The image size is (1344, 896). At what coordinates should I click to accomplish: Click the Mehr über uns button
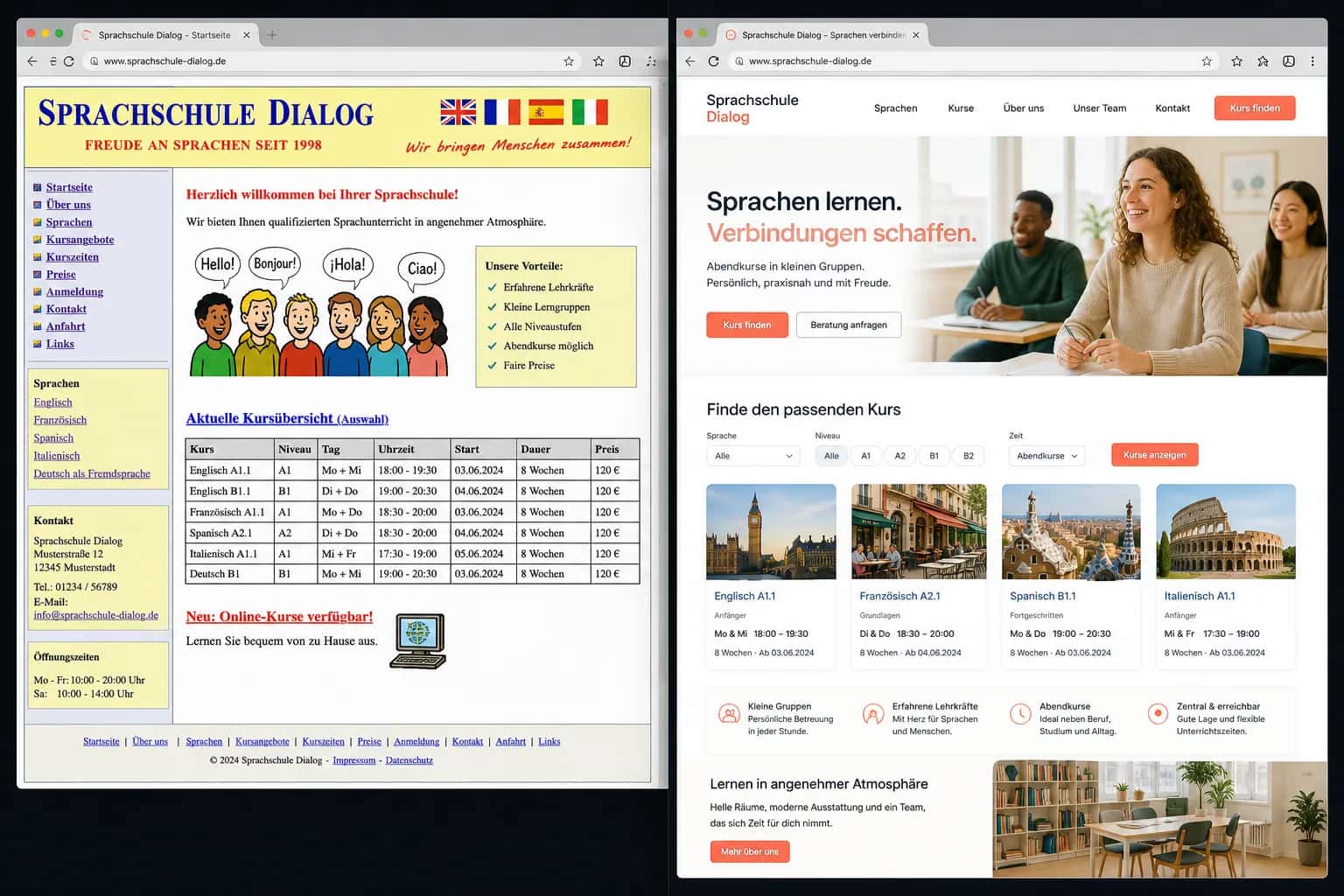pyautogui.click(x=750, y=851)
